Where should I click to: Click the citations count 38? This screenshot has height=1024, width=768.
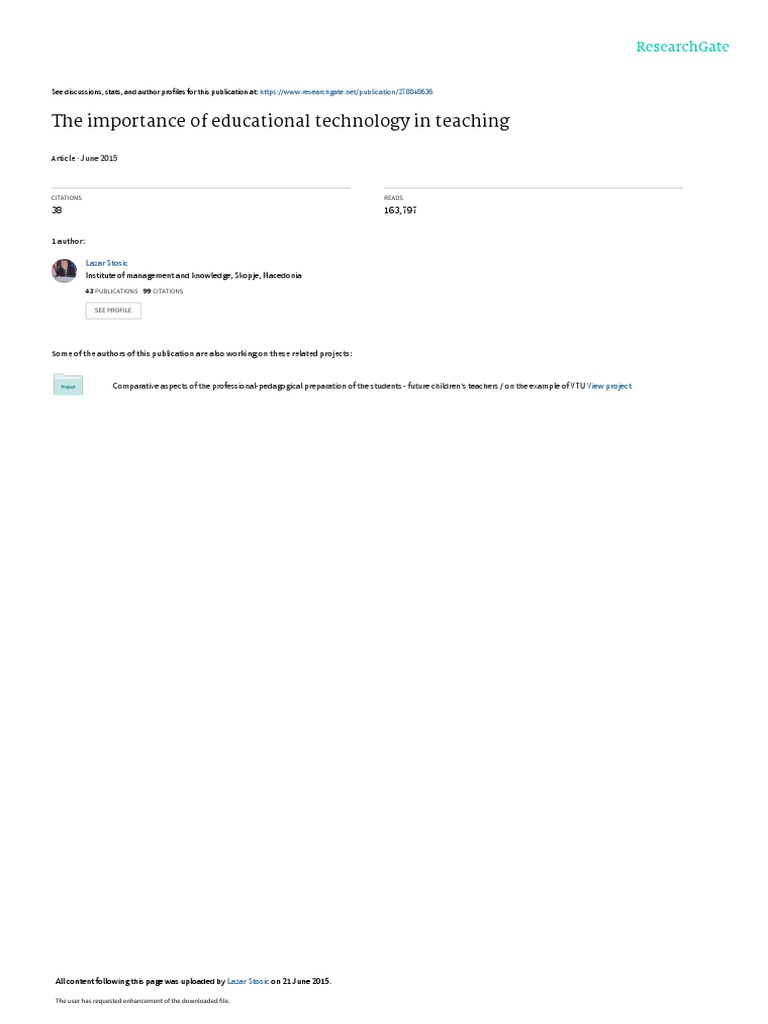[x=57, y=210]
